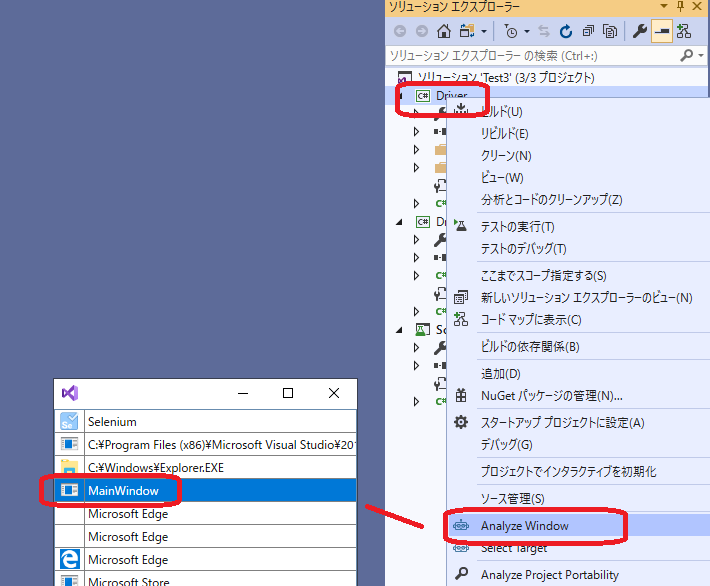Viewport: 710px width, 586px height.
Task: Collapse the second Dr project node arrow
Action: pyautogui.click(x=399, y=222)
